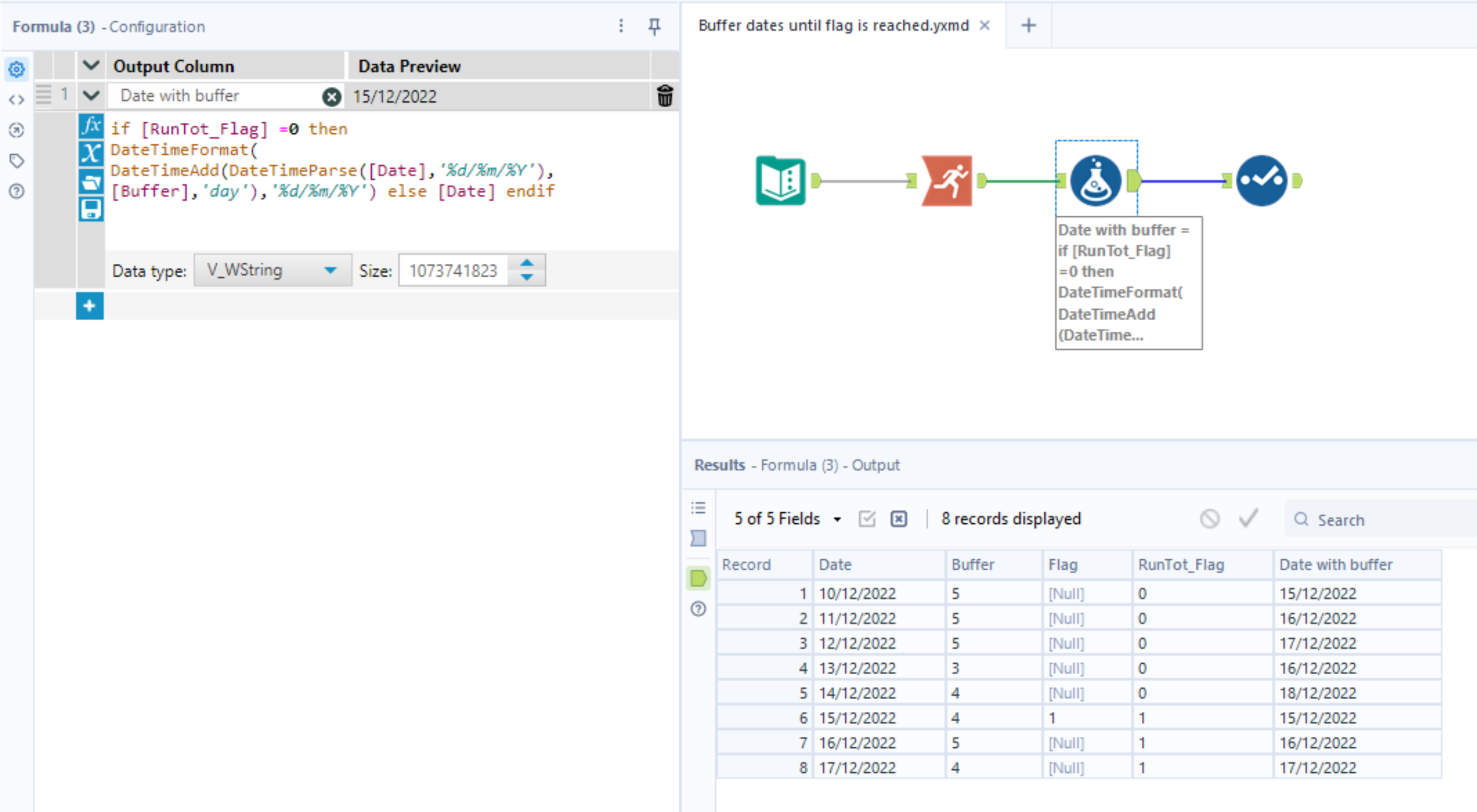Select all fields checkmark icon in Results
The image size is (1477, 812).
(x=866, y=519)
